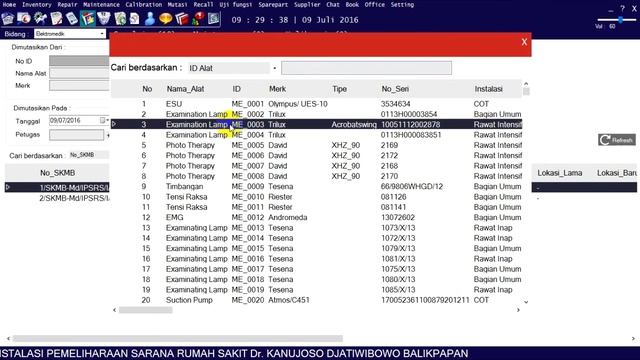Open the Home menu

coord(9,4)
